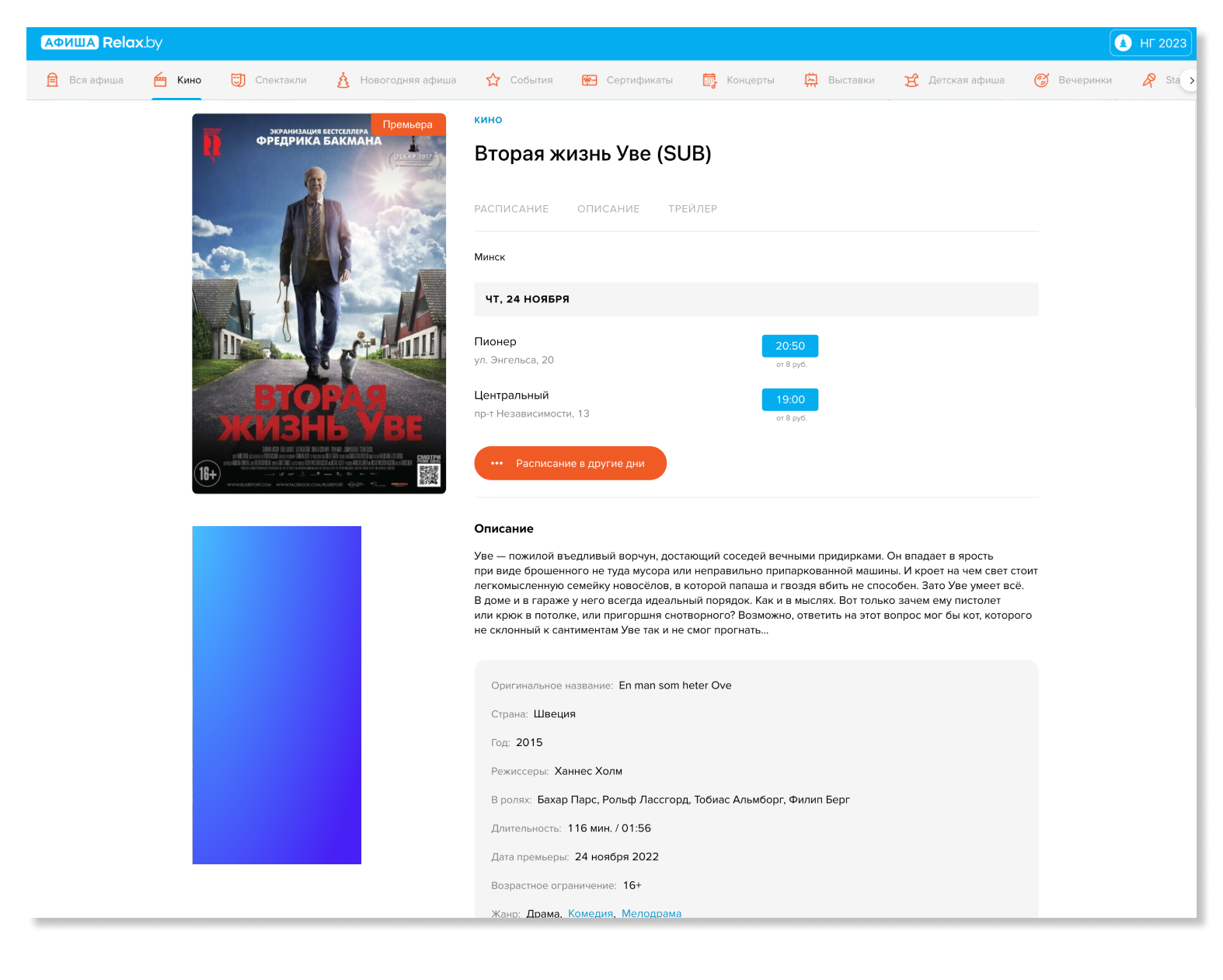Screen dimensions: 1223x980
Task: Open the Пионер cinema link
Action: coord(495,341)
